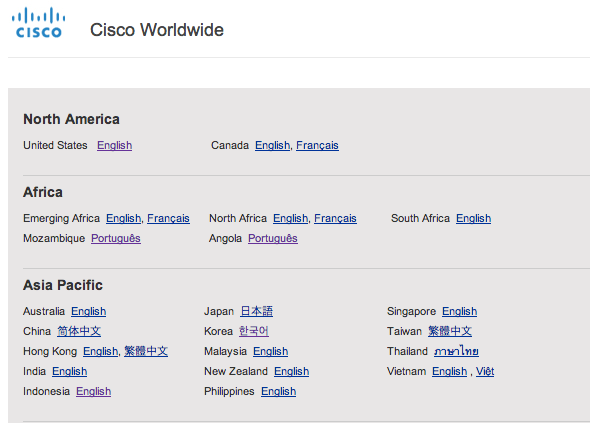Select Hong Kong English link
The height and width of the screenshot is (423, 590).
pos(100,351)
